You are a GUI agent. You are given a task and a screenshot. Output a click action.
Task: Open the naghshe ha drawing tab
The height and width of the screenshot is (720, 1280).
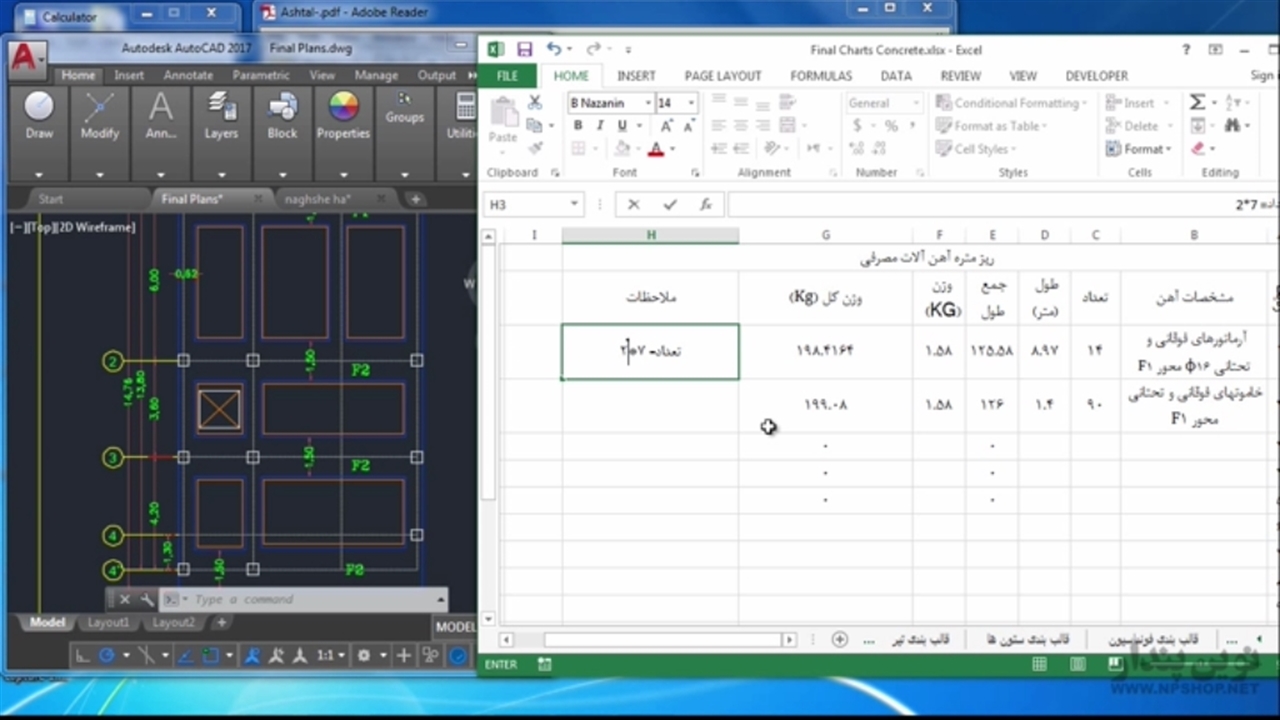[x=318, y=199]
